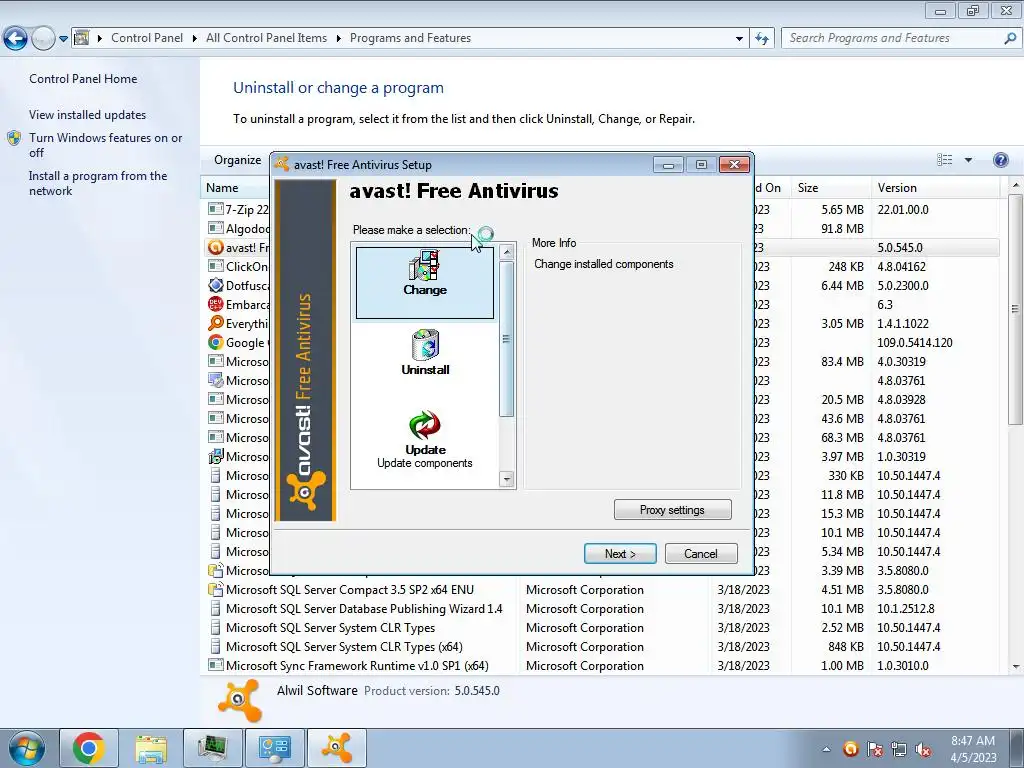Image resolution: width=1024 pixels, height=768 pixels.
Task: Open the view options dropdown arrow
Action: click(x=968, y=160)
